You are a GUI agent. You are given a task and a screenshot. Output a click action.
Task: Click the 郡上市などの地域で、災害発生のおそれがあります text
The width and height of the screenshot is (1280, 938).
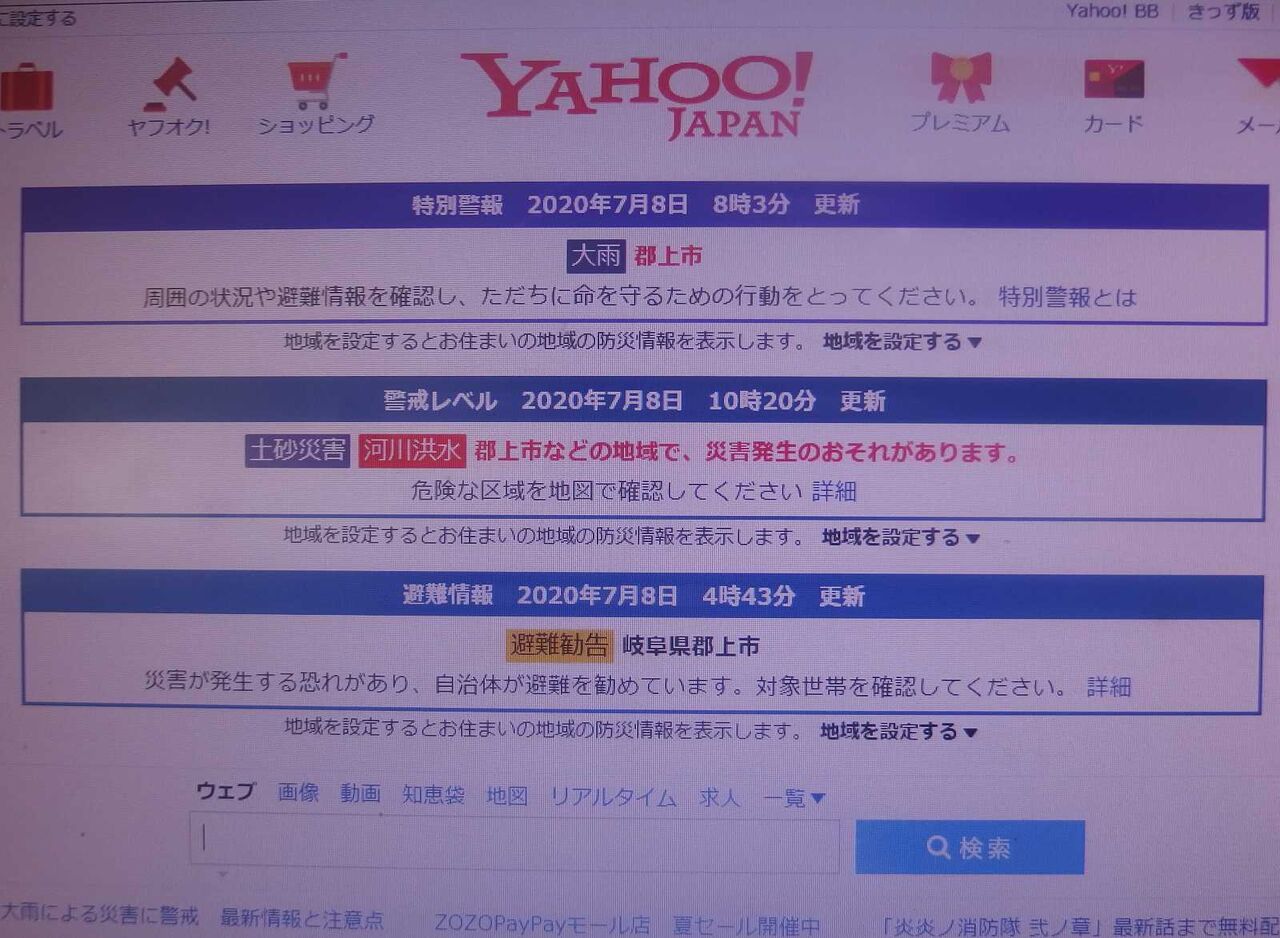click(x=747, y=452)
